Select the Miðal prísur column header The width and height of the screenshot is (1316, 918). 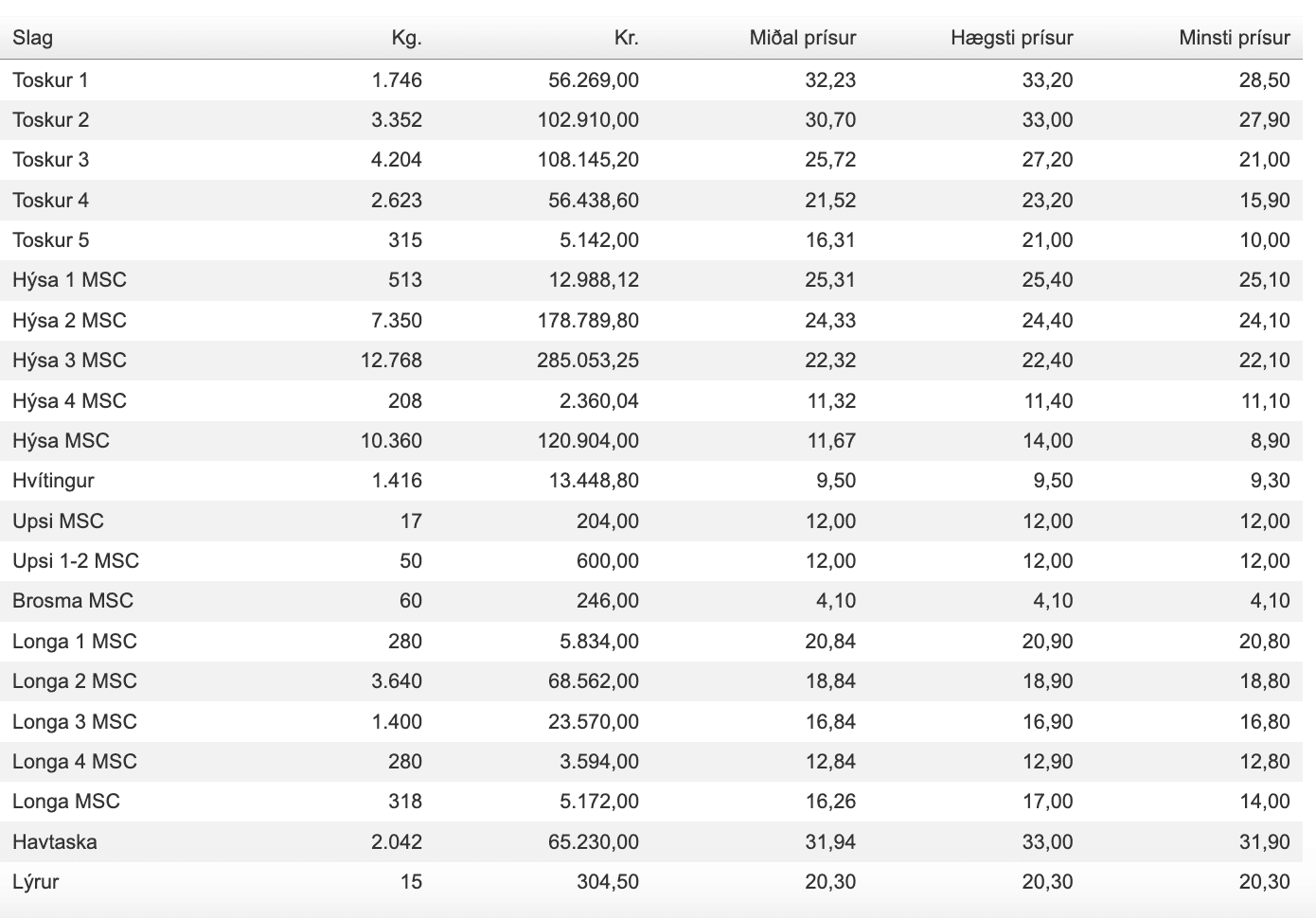(x=802, y=38)
